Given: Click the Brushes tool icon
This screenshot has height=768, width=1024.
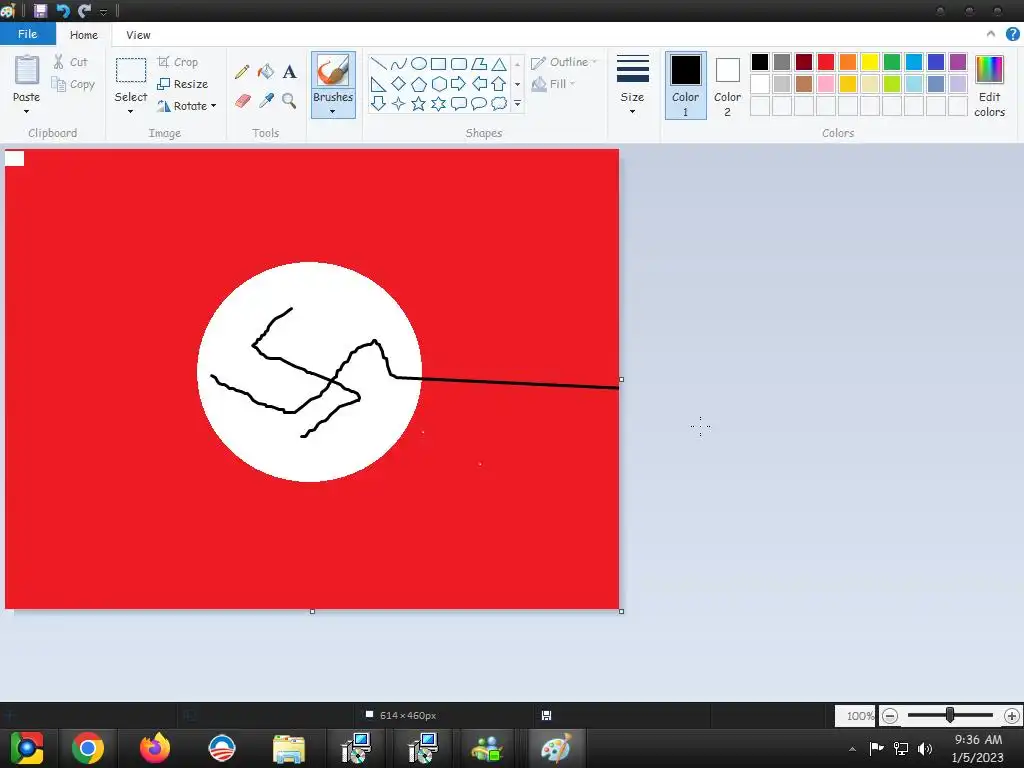Looking at the screenshot, I should pos(333,71).
